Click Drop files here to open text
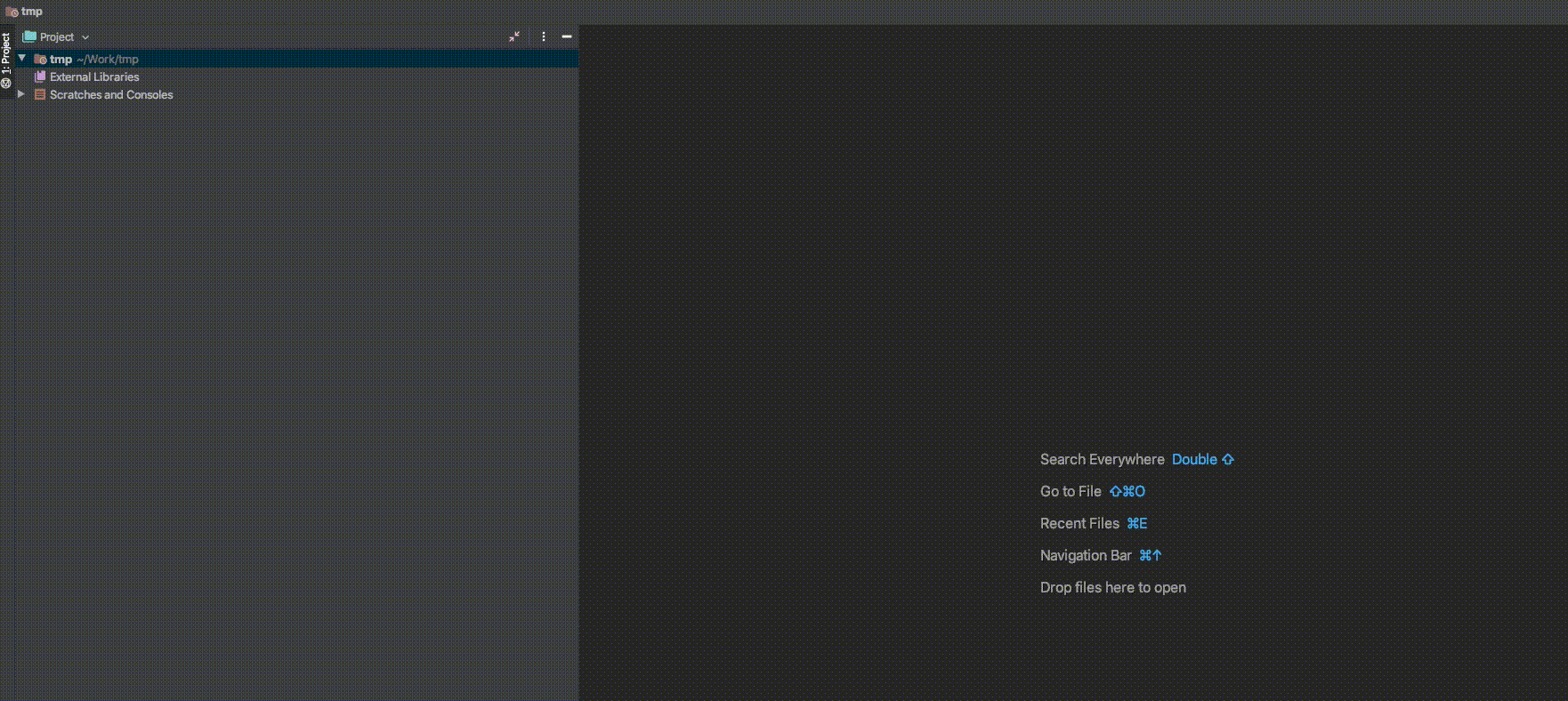 [1113, 588]
